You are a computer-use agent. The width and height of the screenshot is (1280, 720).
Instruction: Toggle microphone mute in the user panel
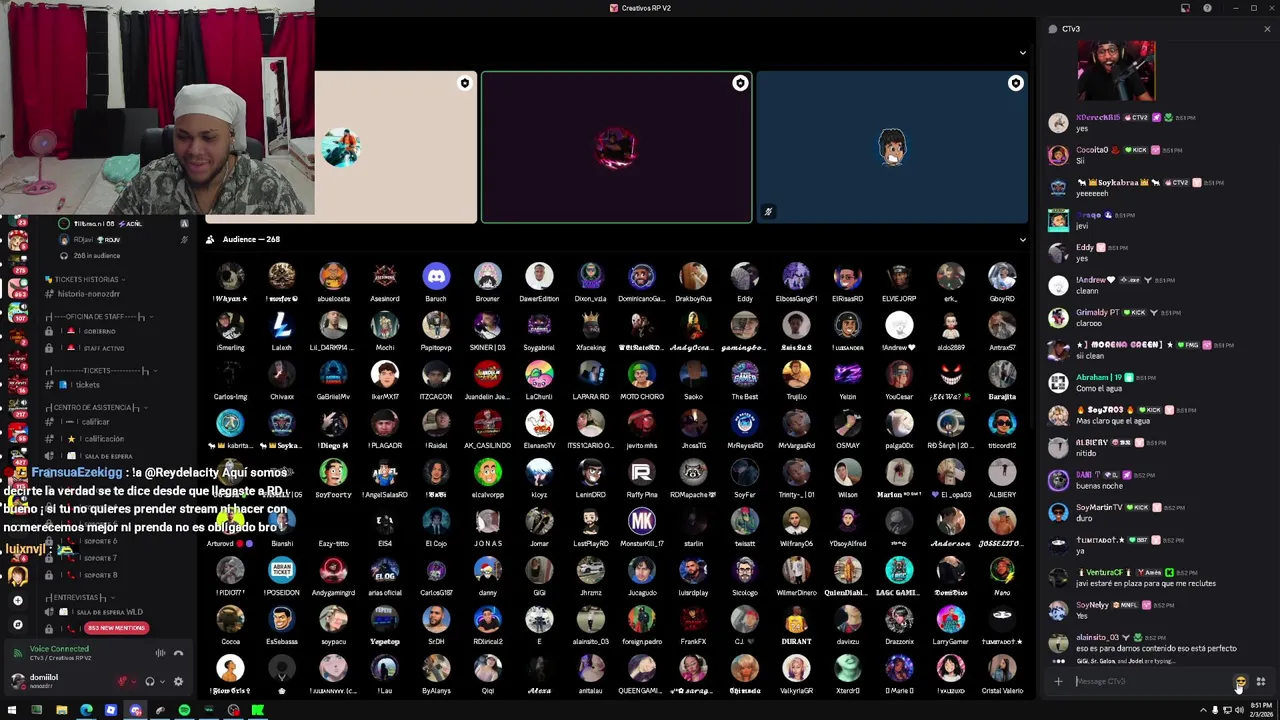pos(123,681)
